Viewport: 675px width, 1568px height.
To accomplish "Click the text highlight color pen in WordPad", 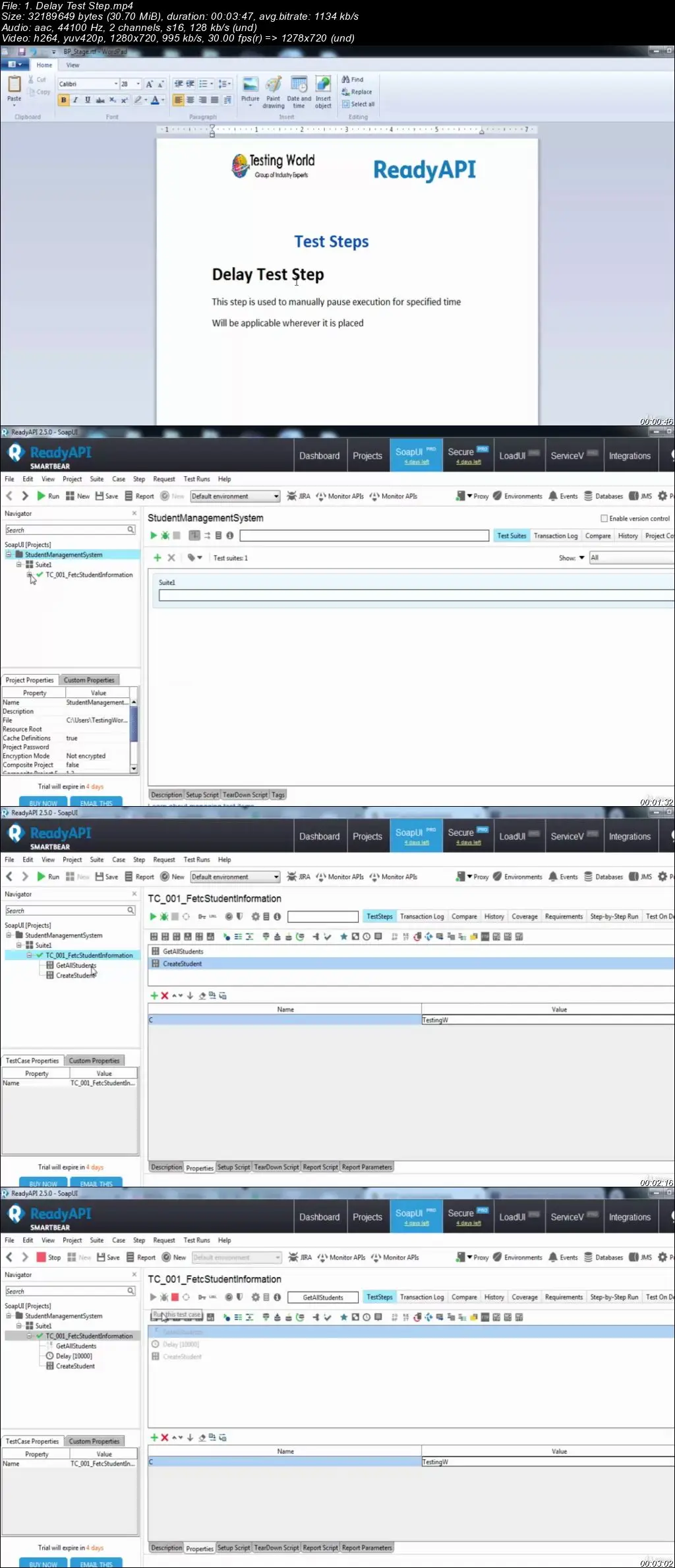I will pyautogui.click(x=138, y=100).
